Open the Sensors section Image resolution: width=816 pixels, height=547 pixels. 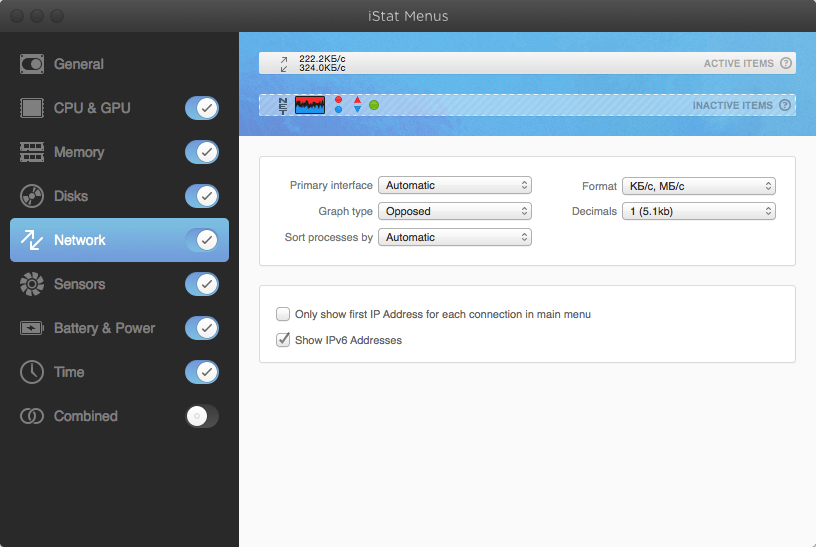coord(80,284)
